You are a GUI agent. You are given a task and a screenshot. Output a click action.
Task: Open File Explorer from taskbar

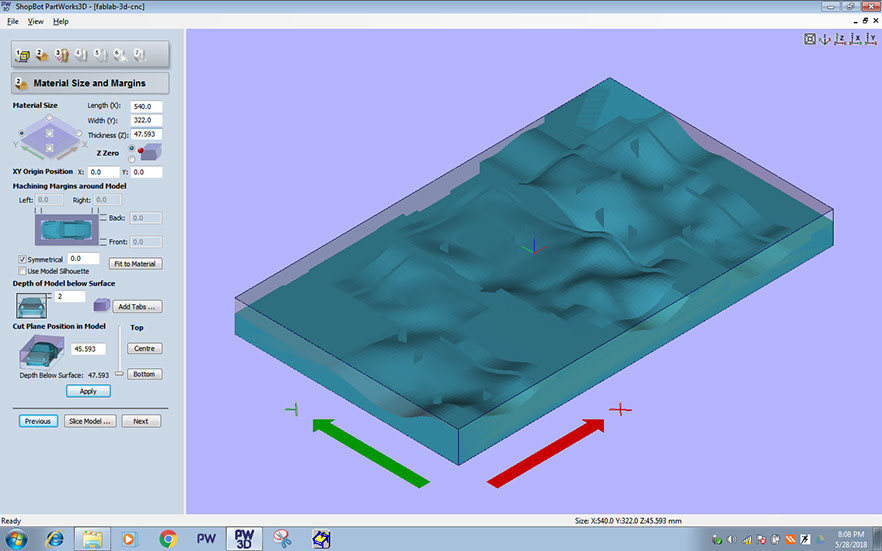tap(92, 539)
